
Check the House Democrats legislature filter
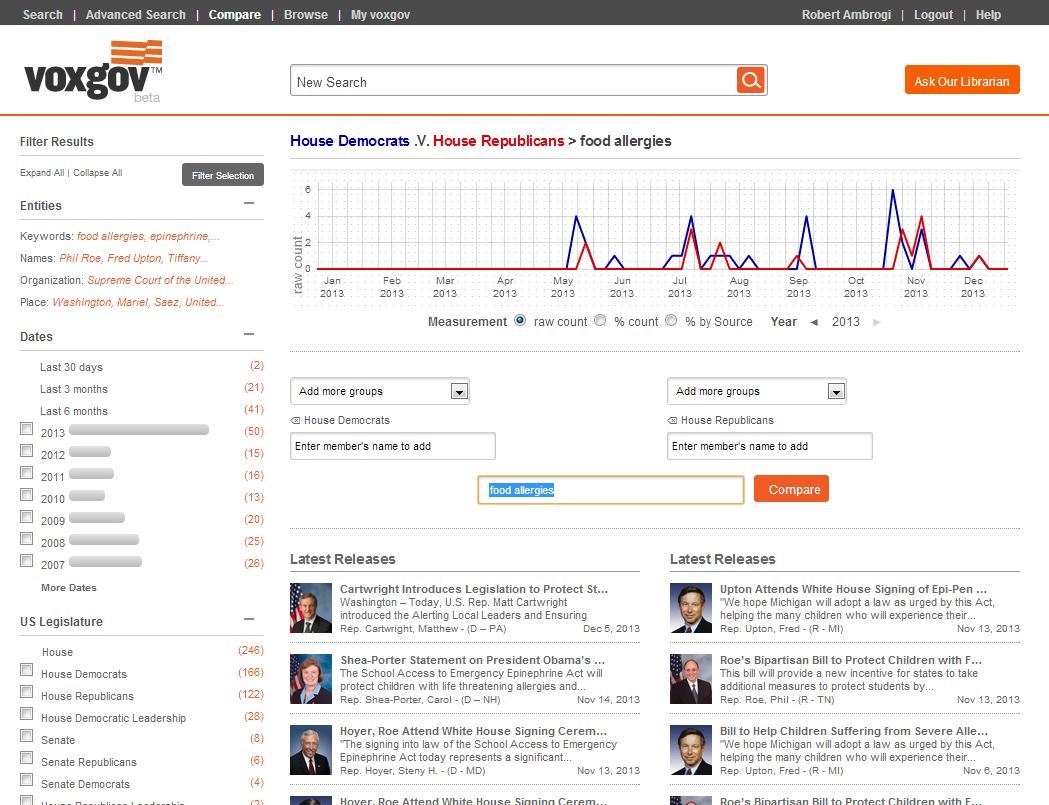(x=27, y=670)
